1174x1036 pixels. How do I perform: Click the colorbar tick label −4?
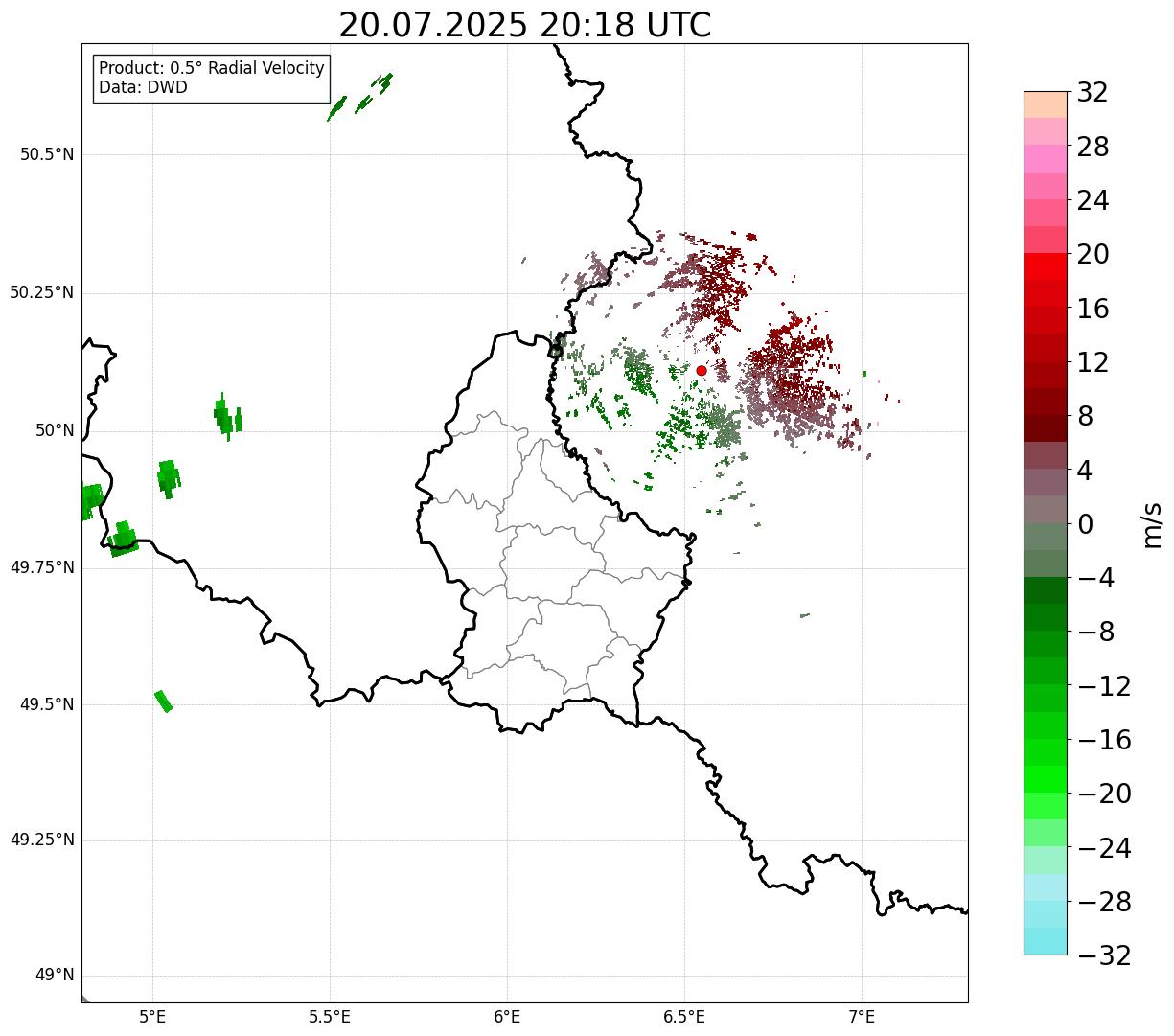pos(1096,578)
